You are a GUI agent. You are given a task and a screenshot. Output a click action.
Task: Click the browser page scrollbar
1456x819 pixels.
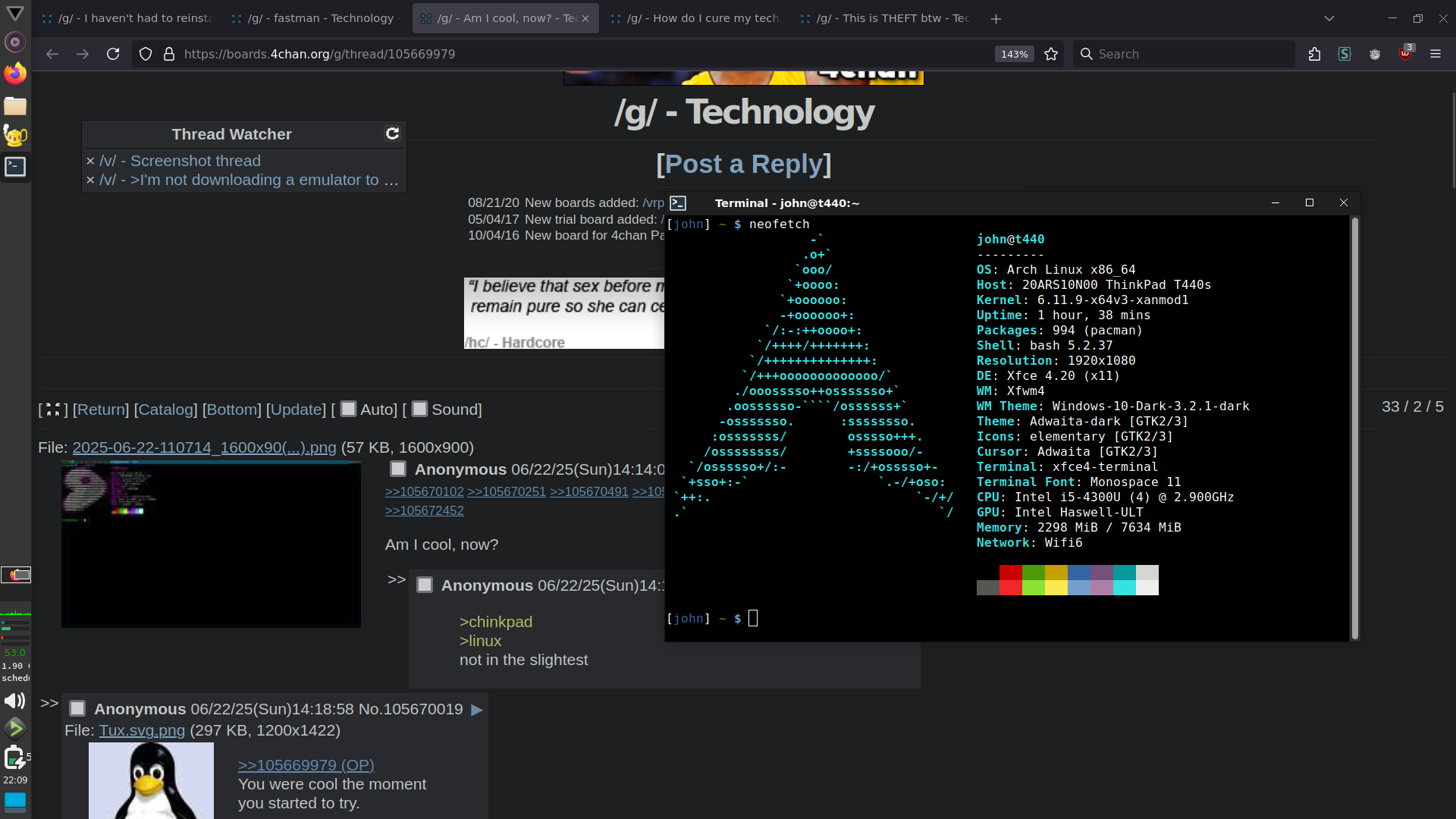click(1452, 140)
